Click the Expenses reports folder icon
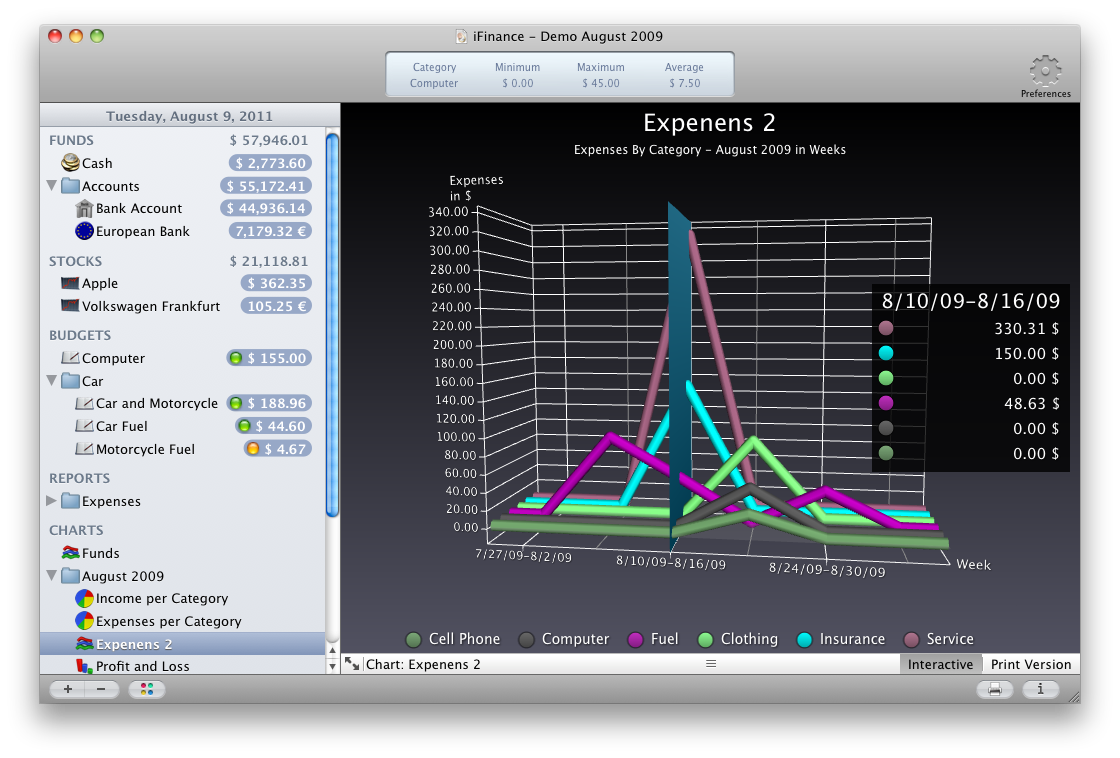 pyautogui.click(x=70, y=501)
